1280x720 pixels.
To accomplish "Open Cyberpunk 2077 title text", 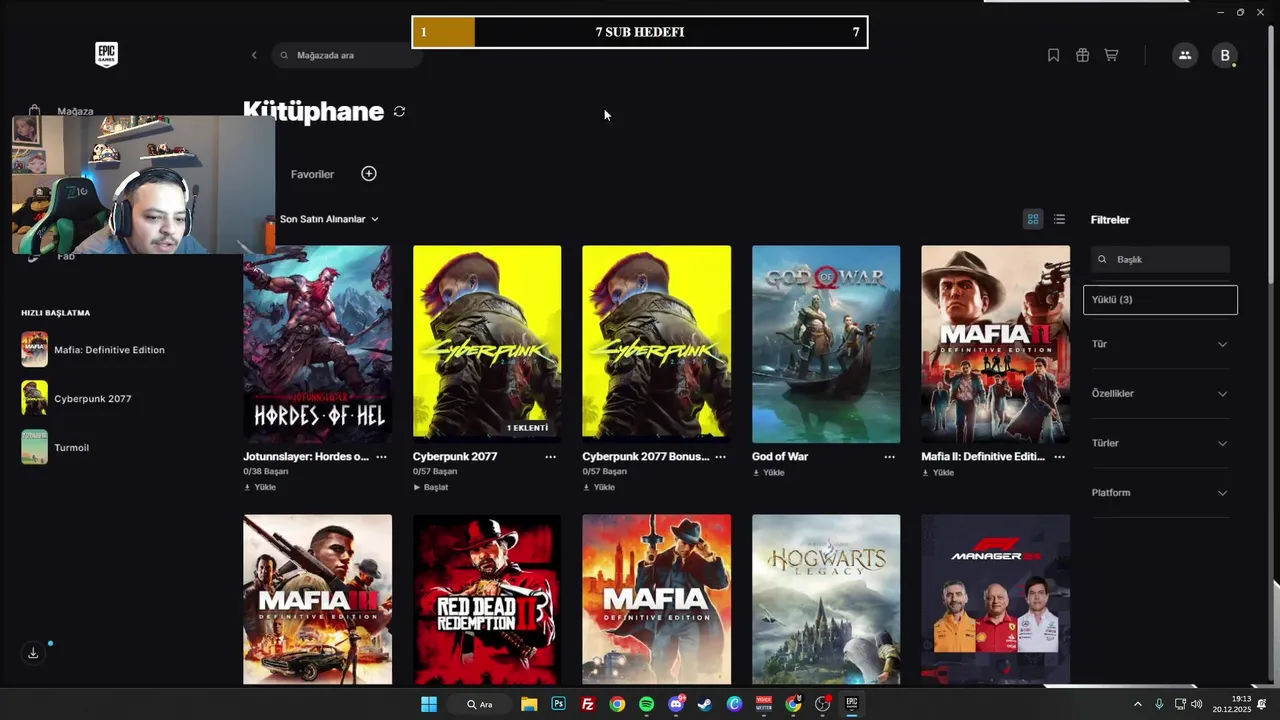I will (x=455, y=457).
